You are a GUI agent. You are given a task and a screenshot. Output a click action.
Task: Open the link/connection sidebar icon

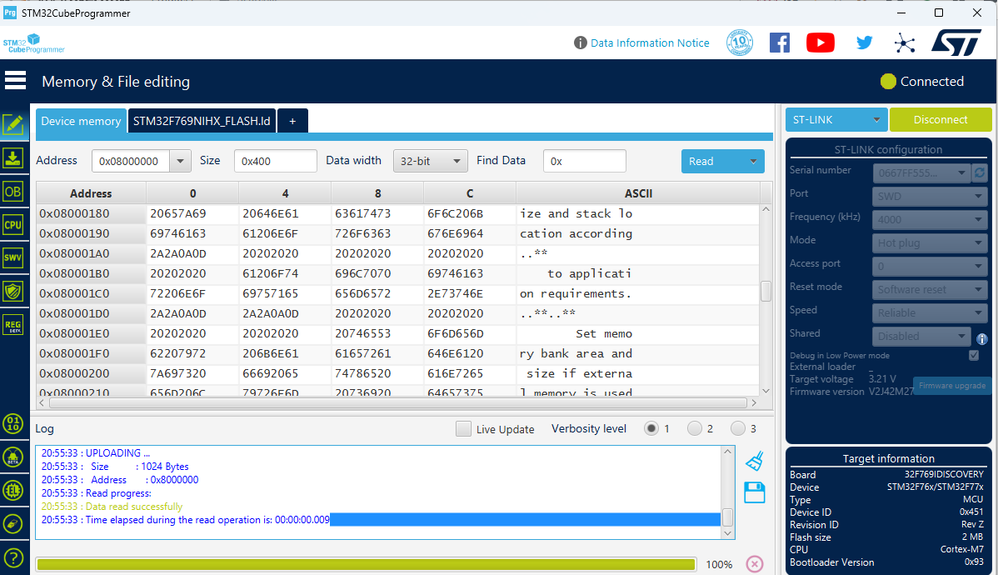pos(13,523)
